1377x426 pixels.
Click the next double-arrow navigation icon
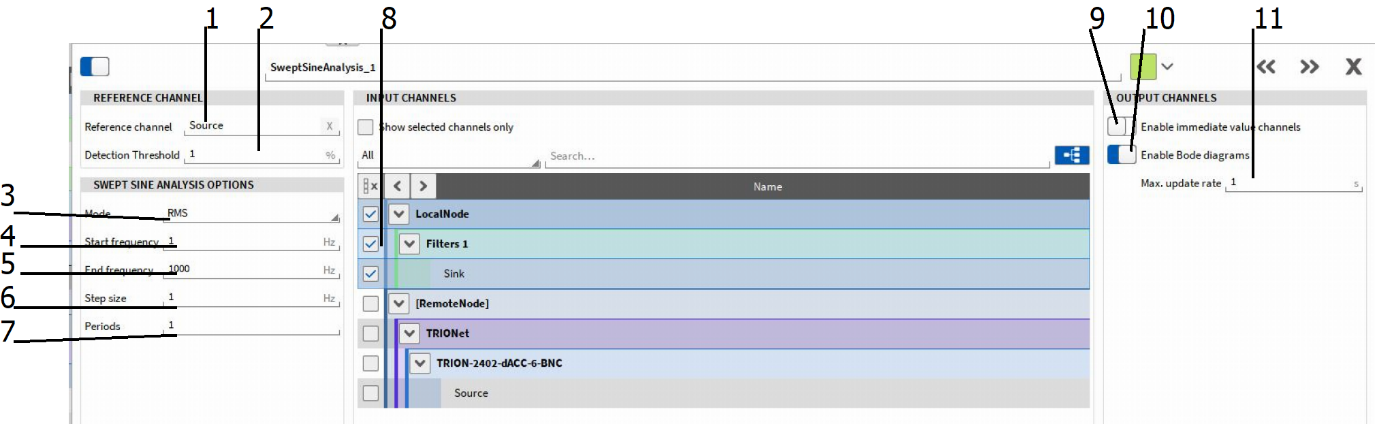[x=1309, y=67]
